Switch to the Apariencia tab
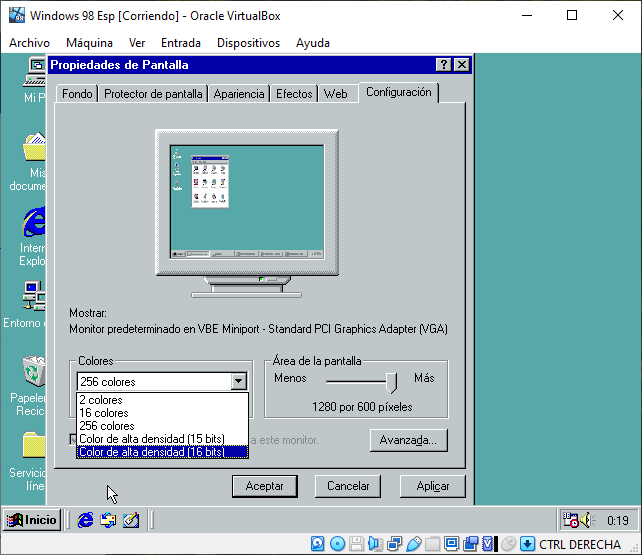Viewport: 642px width, 555px height. 239,94
